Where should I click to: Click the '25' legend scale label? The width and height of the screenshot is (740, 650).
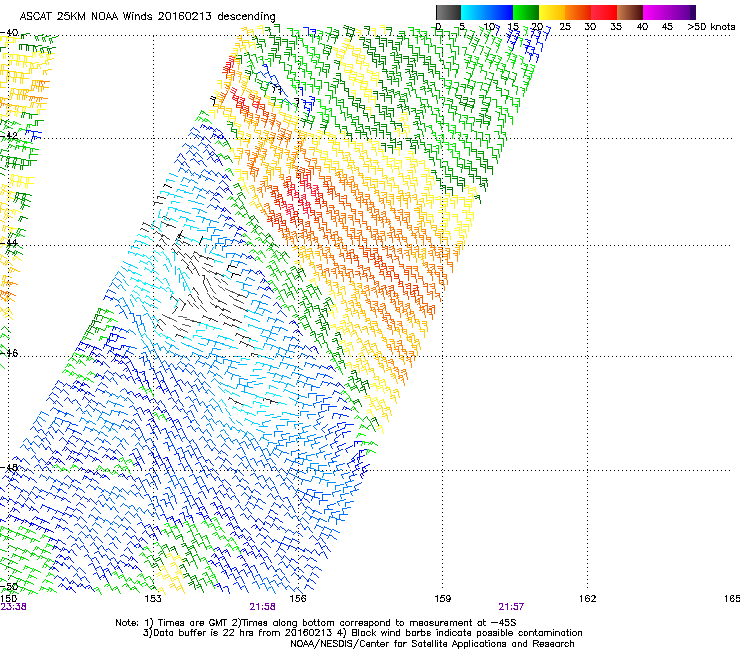(x=565, y=26)
